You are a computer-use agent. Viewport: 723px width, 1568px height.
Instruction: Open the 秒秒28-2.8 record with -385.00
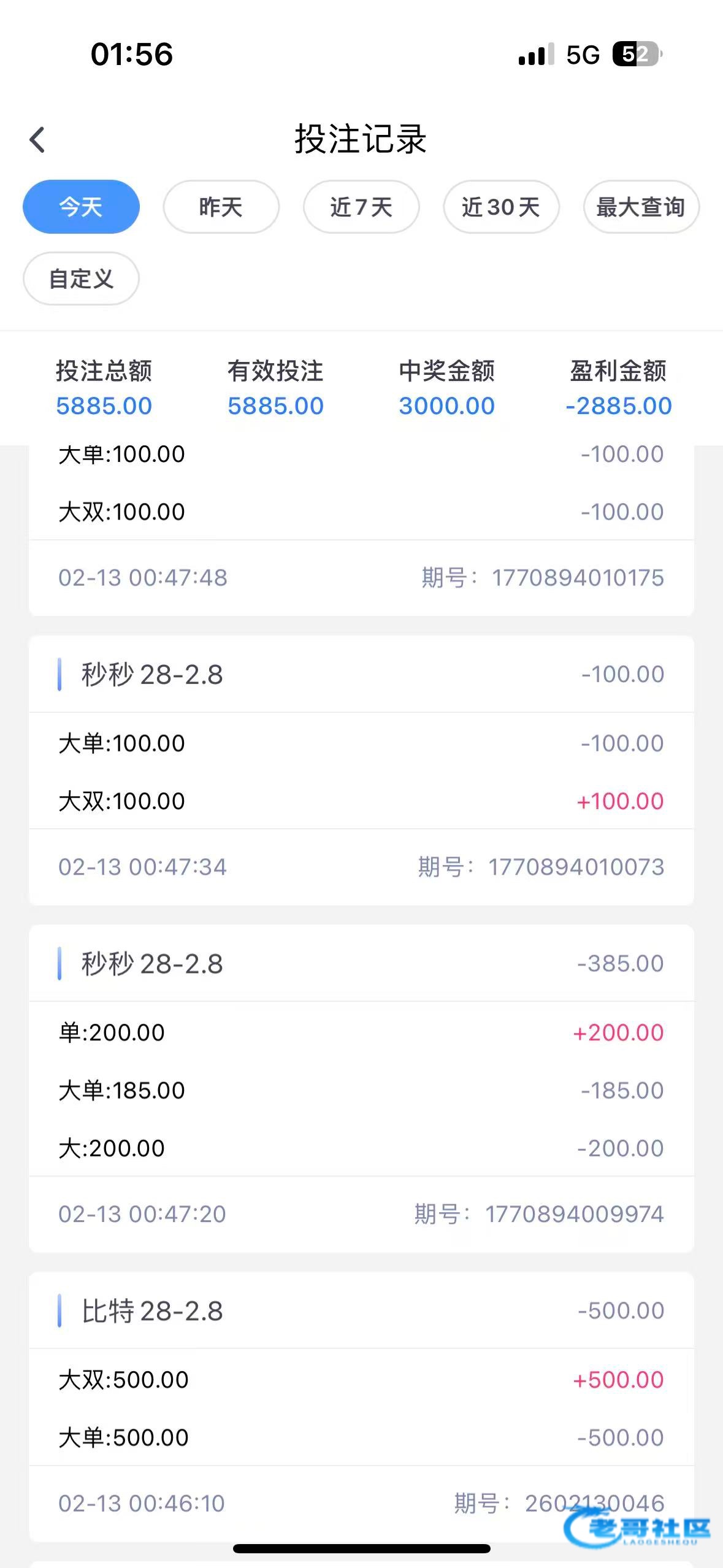tap(361, 964)
